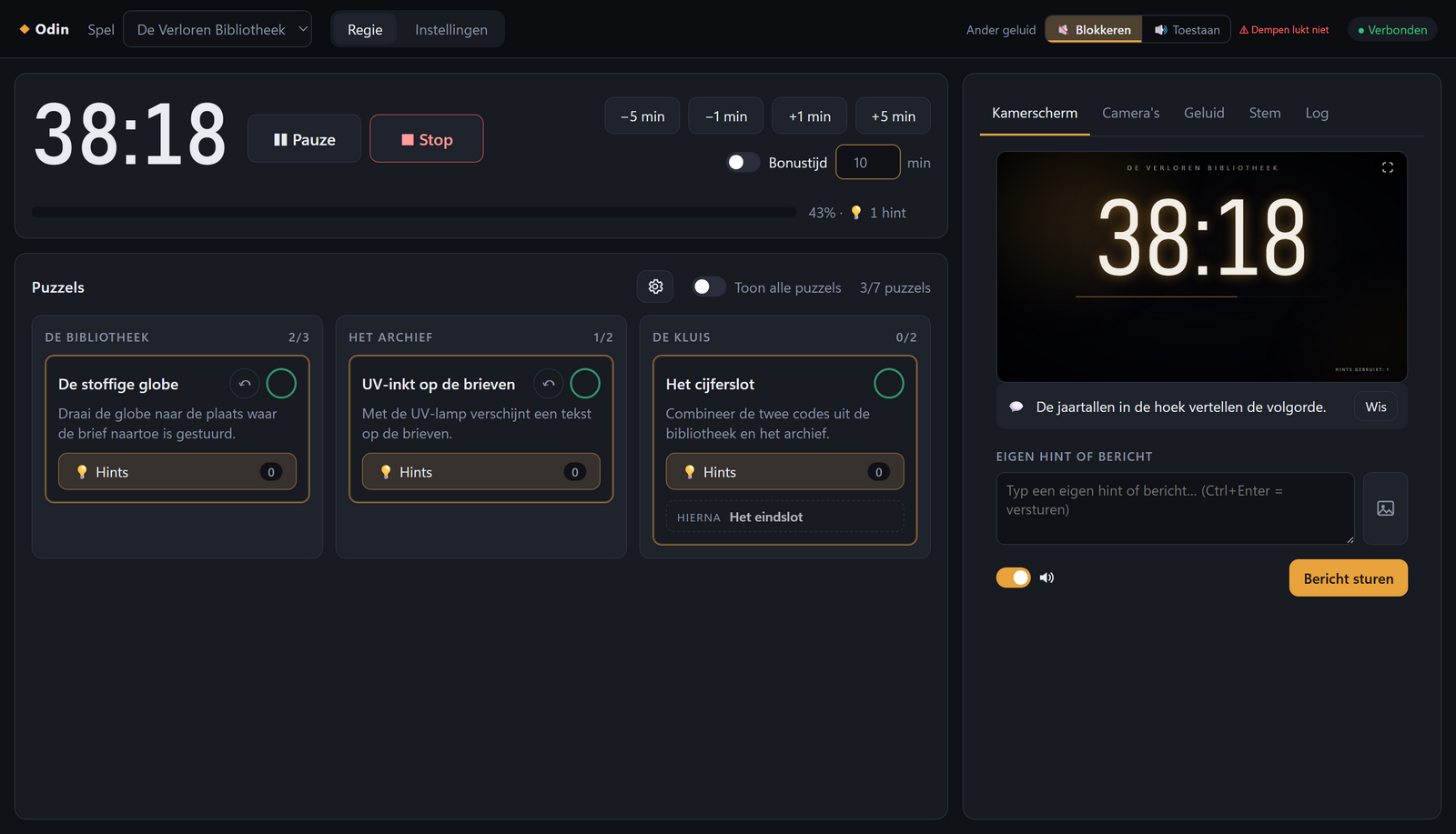Open the Spel dropdown De Verloren Bibliotheek
Image resolution: width=1456 pixels, height=834 pixels.
click(x=217, y=29)
